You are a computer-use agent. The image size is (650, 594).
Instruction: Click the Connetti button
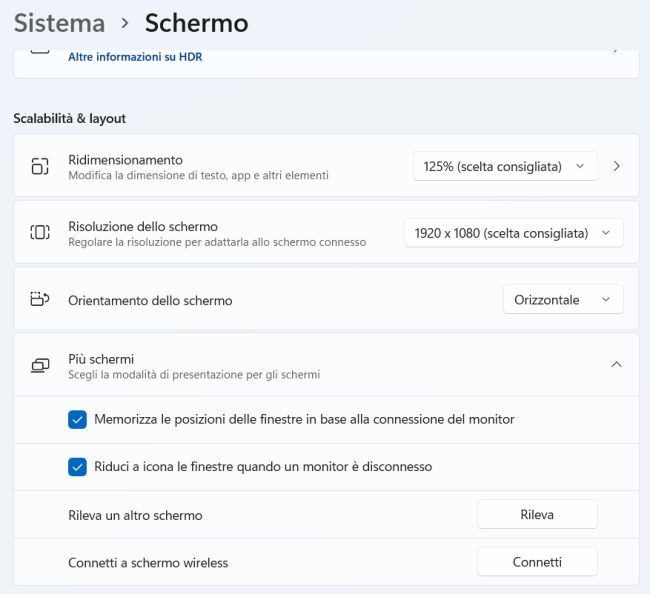537,562
